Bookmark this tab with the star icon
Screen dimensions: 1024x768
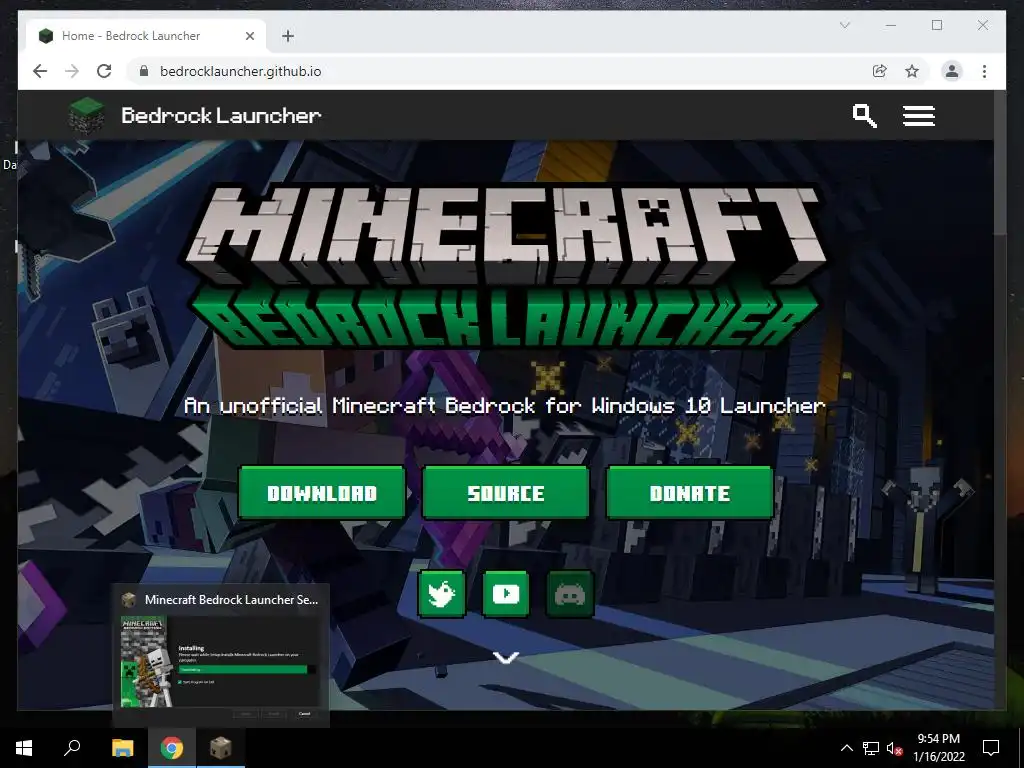click(912, 71)
